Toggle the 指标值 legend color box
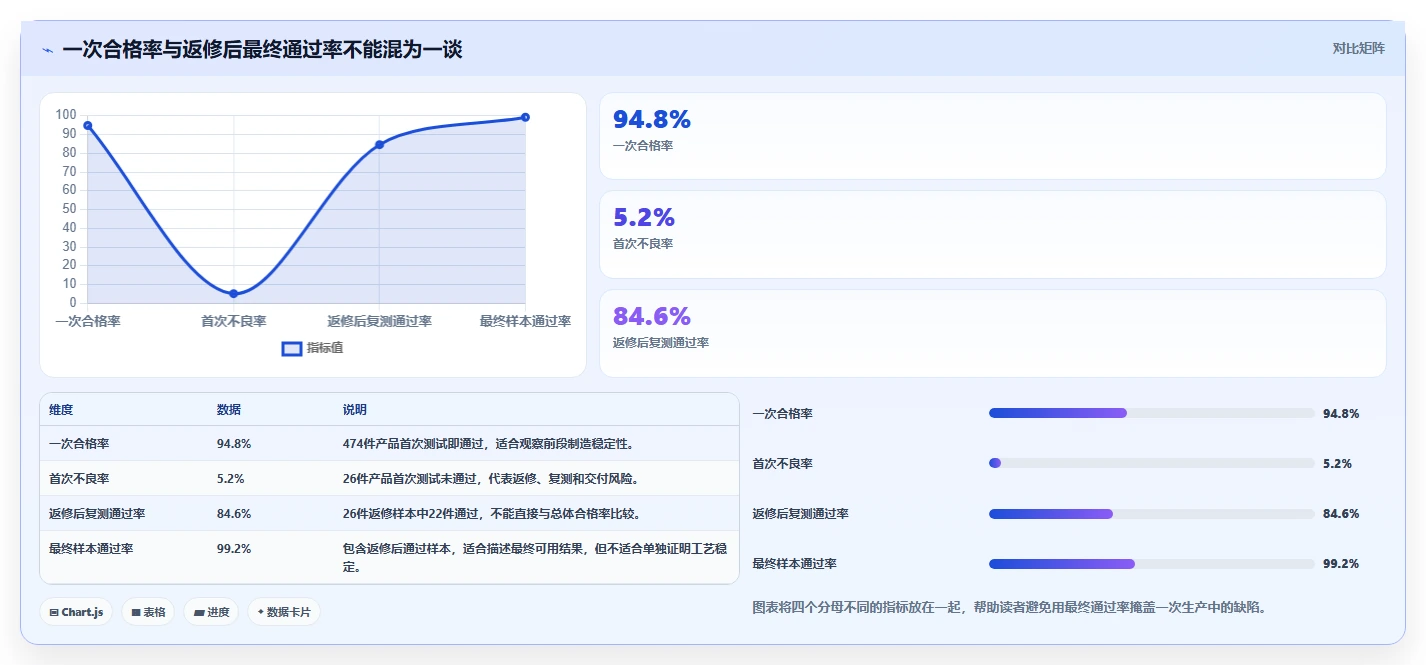1426x665 pixels. click(292, 348)
